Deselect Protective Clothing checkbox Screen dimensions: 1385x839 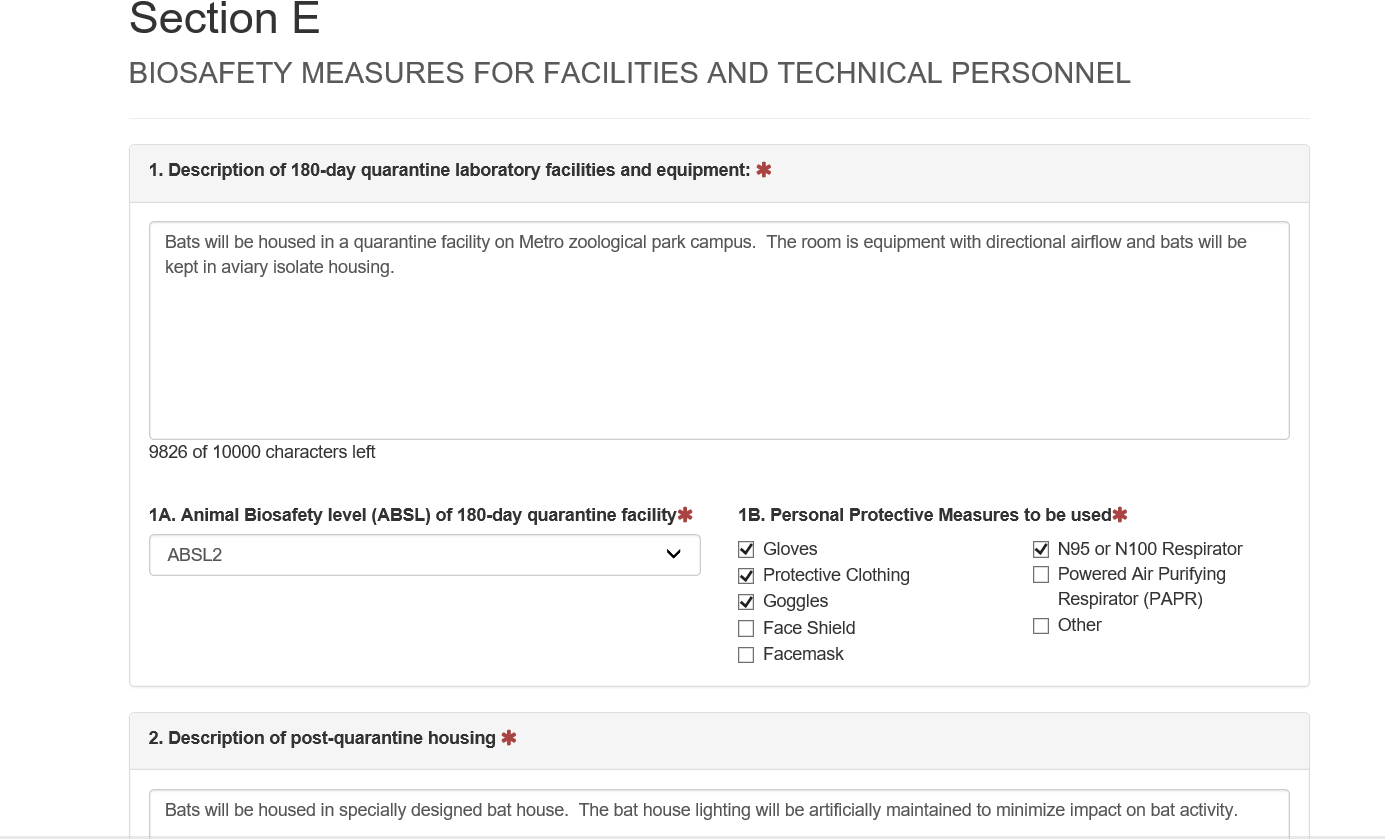[x=746, y=576]
